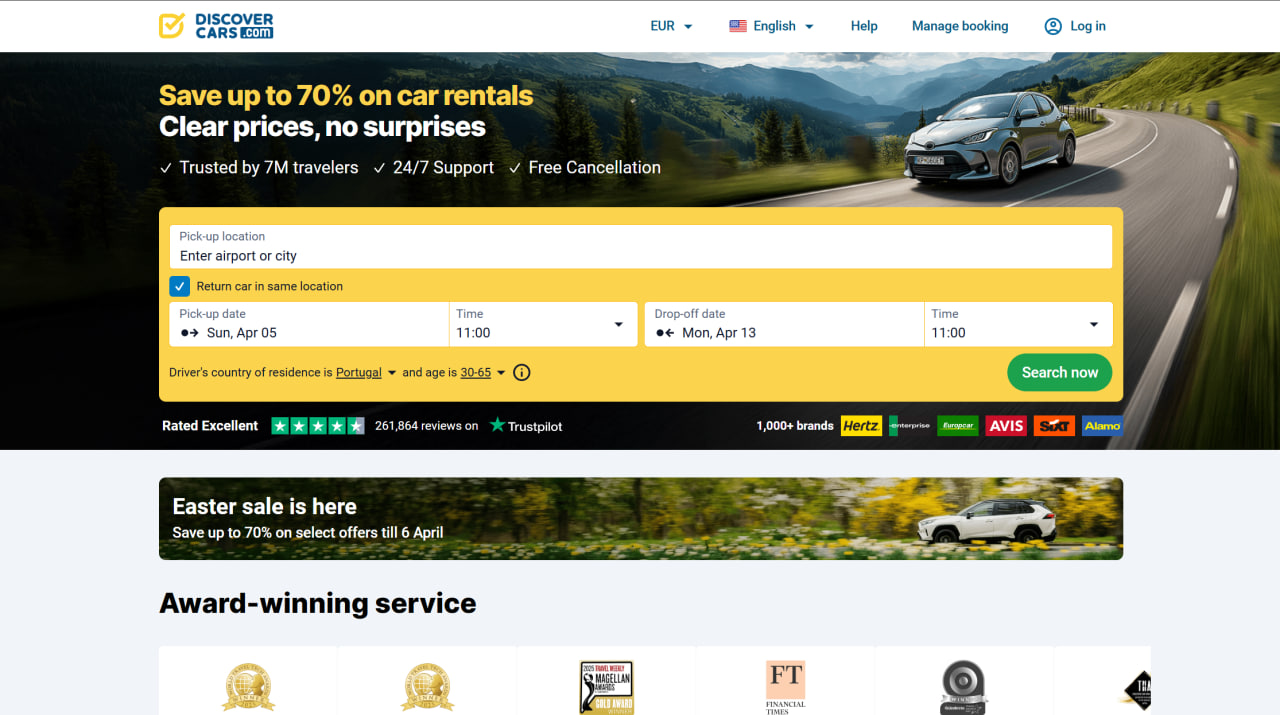Click the Europcar brand logo
1280x715 pixels.
[x=958, y=426]
